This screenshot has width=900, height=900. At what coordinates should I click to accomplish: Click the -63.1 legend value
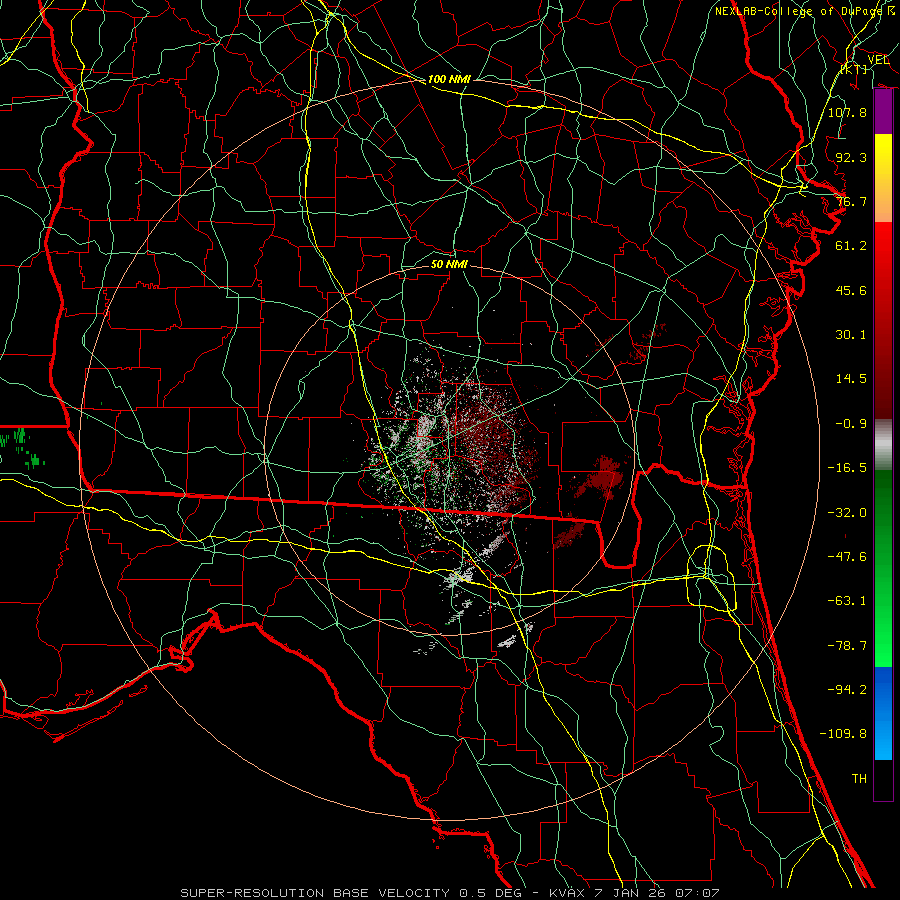click(x=847, y=601)
